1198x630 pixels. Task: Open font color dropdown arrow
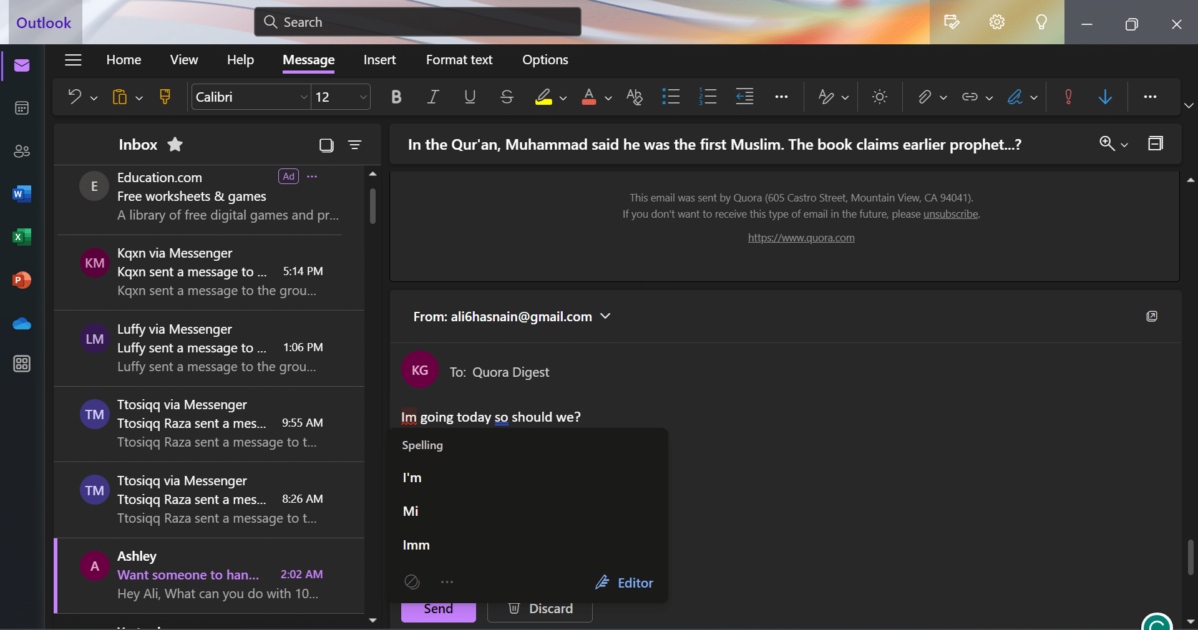click(x=608, y=99)
